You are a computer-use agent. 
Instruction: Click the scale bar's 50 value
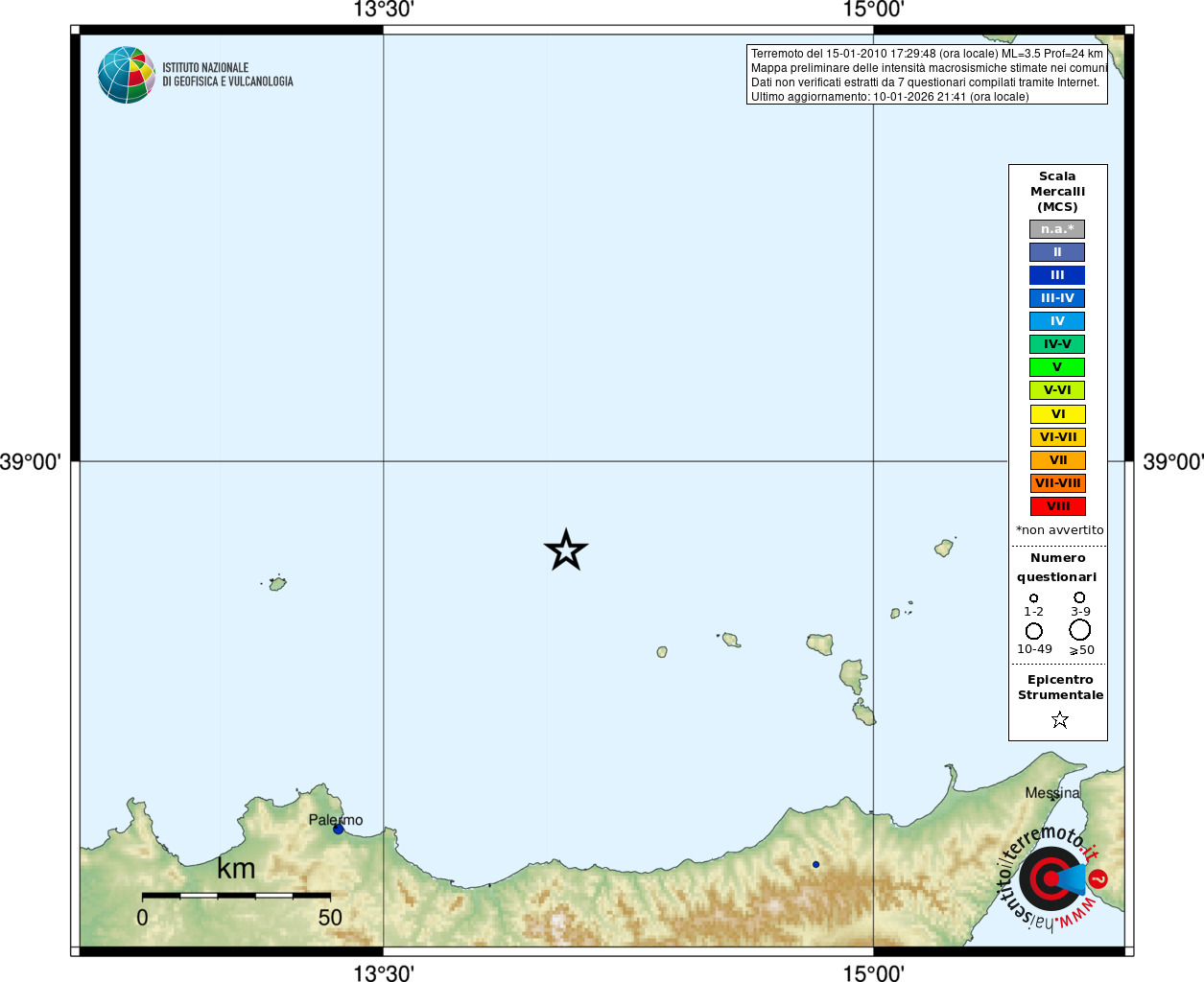click(x=330, y=918)
